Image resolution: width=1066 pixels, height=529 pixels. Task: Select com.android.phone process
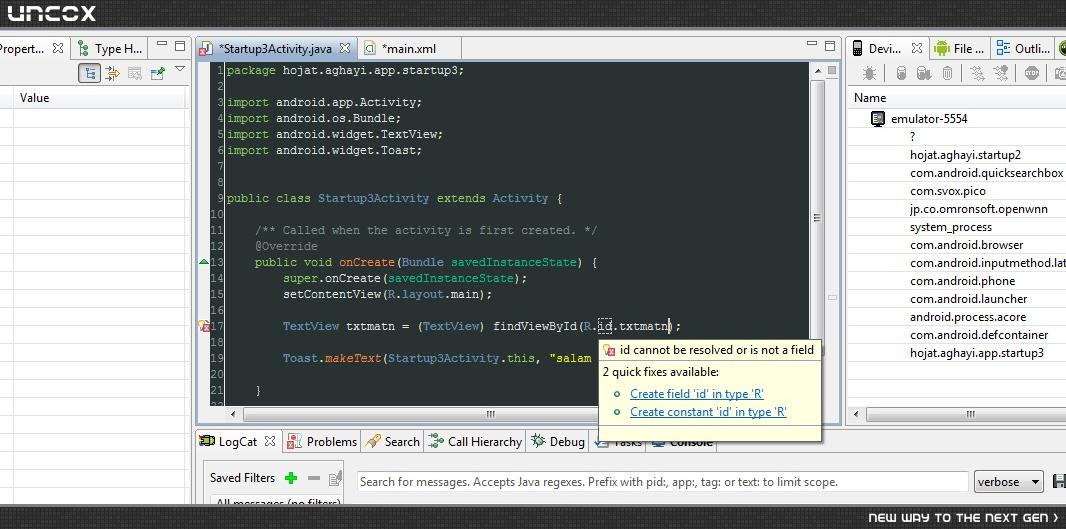[x=962, y=281]
